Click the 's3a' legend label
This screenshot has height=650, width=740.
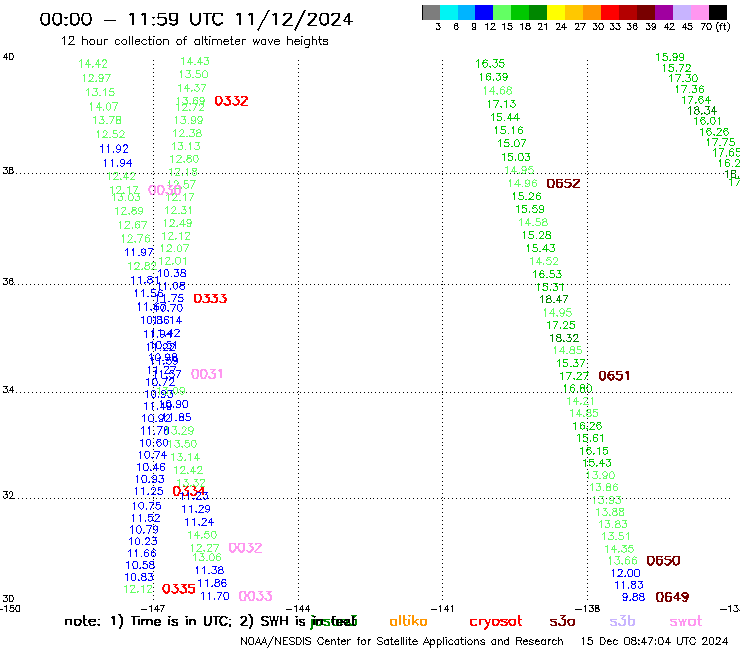562,621
